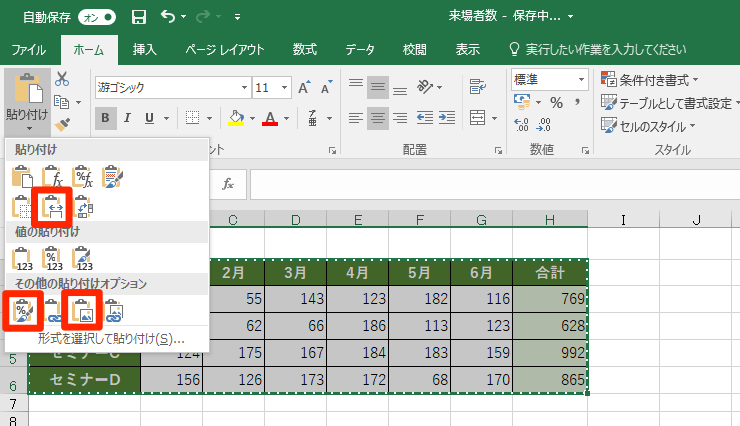Screen dimensions: 740x426
Task: Open the ファイル tab
Action: (x=28, y=50)
